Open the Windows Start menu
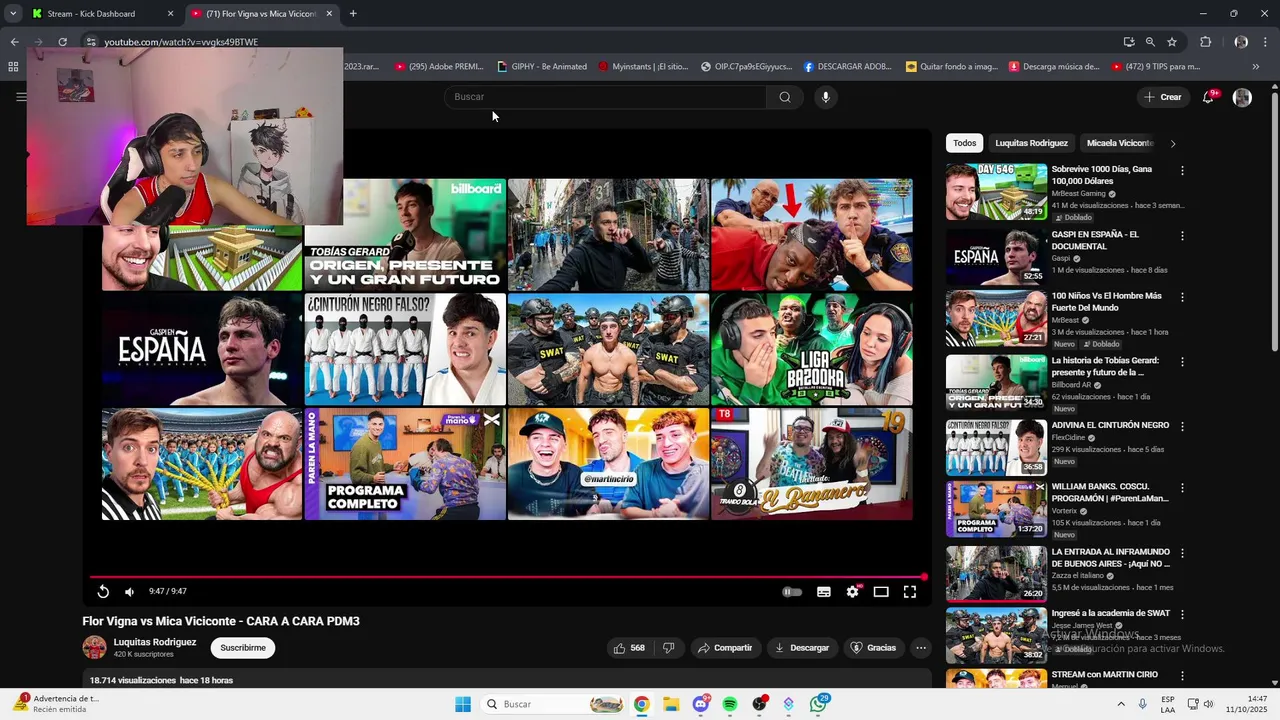 coord(463,704)
